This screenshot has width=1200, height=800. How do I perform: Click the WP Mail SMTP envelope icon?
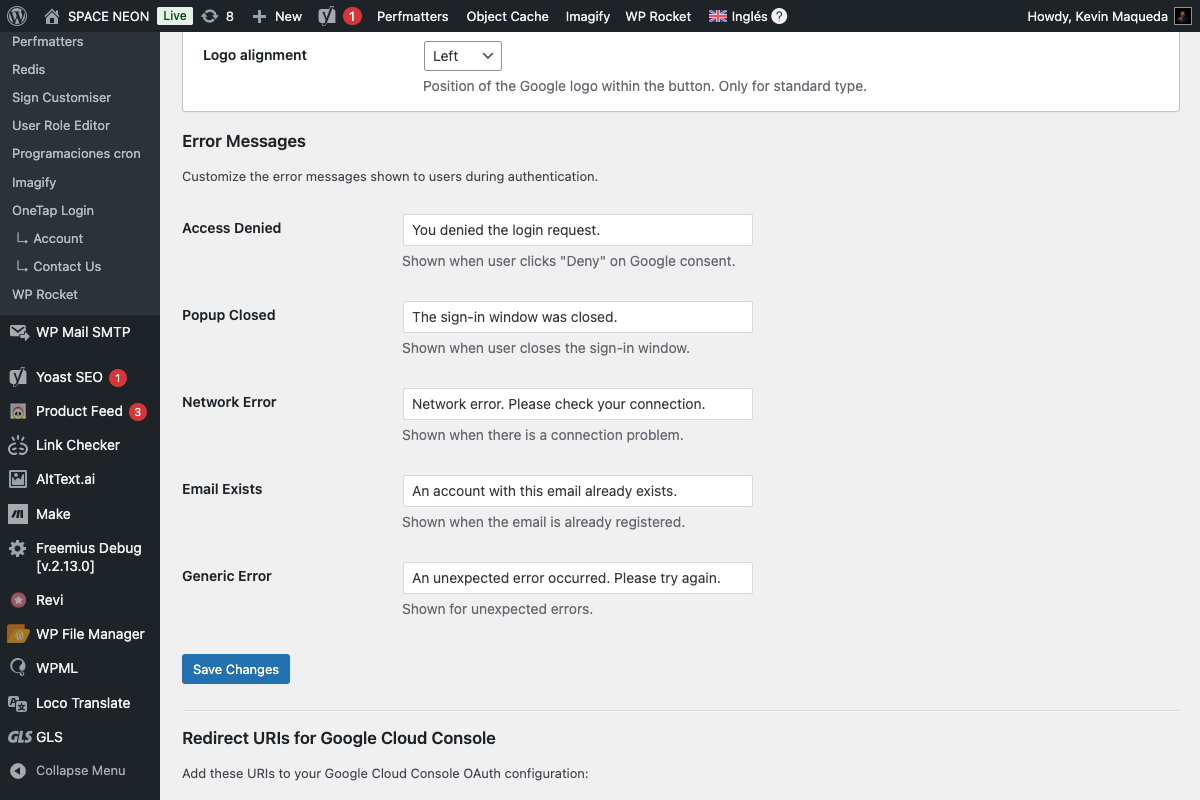(x=20, y=332)
